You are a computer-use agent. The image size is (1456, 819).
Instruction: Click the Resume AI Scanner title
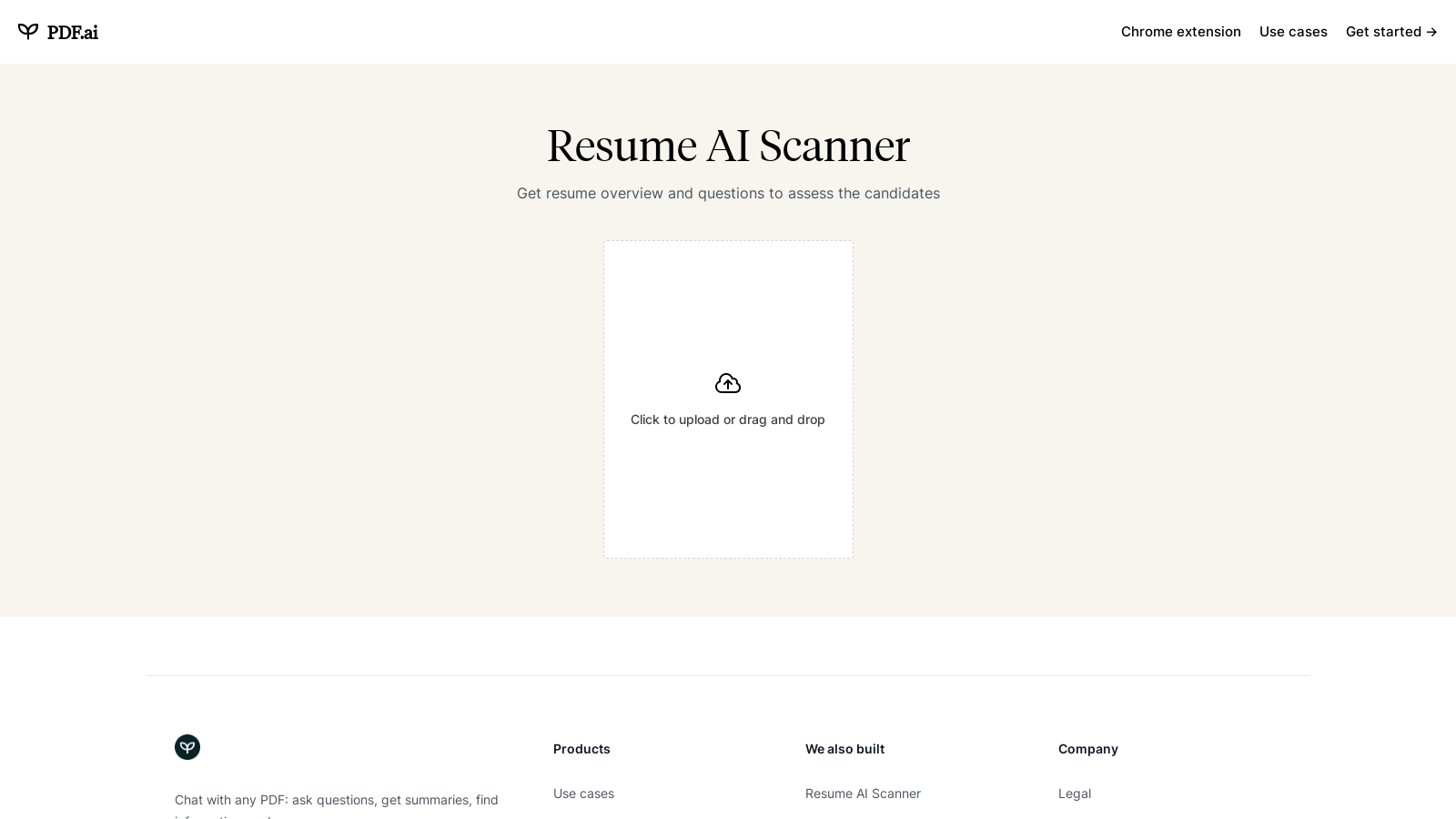point(728,146)
